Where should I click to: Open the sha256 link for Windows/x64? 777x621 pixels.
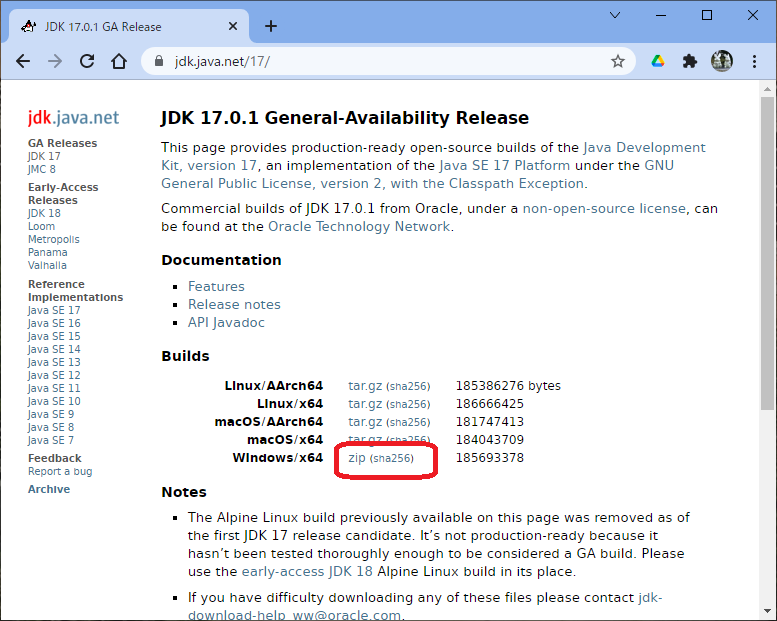(x=392, y=458)
